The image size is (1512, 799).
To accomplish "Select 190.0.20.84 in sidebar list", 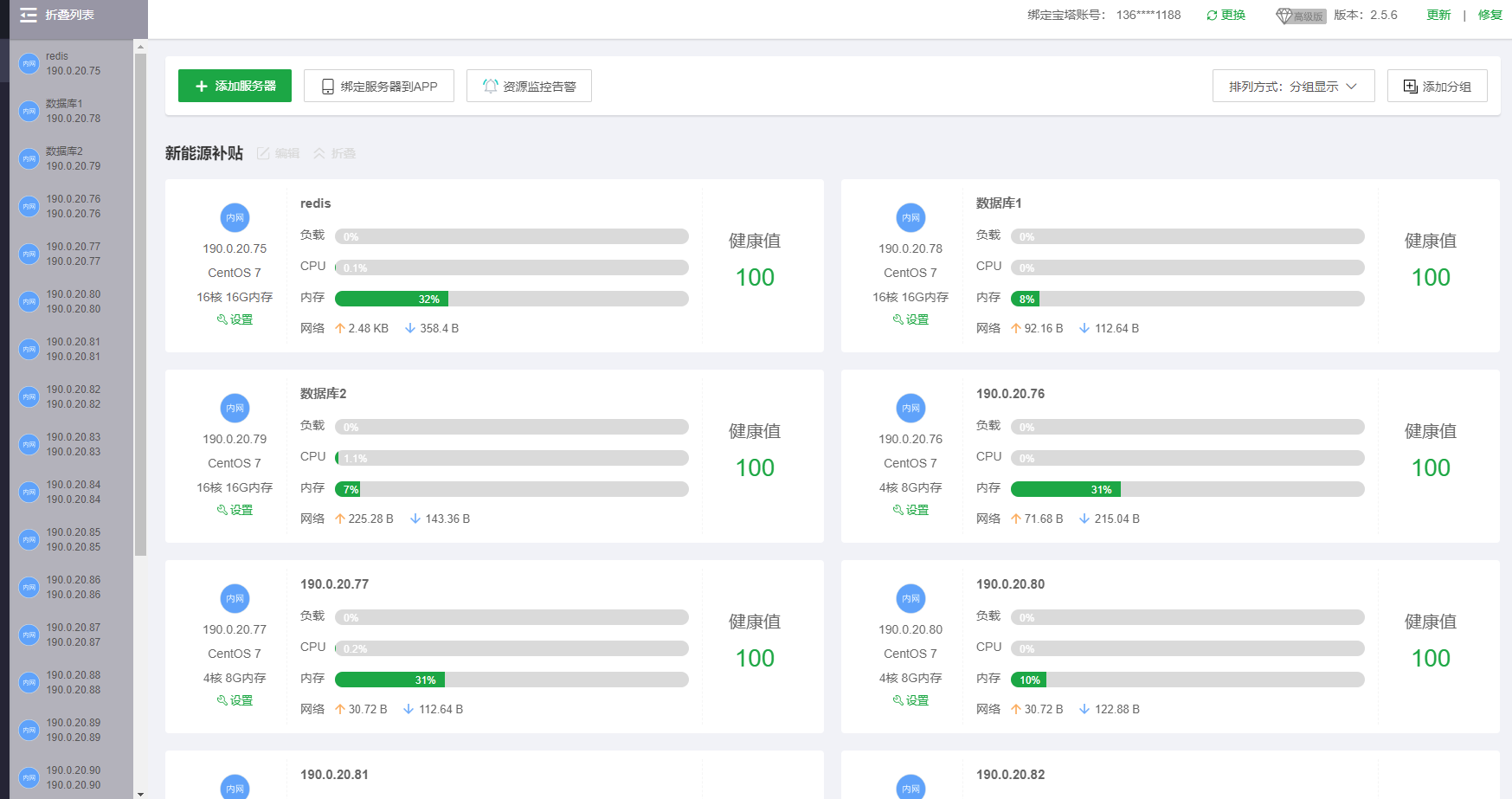I will (71, 492).
